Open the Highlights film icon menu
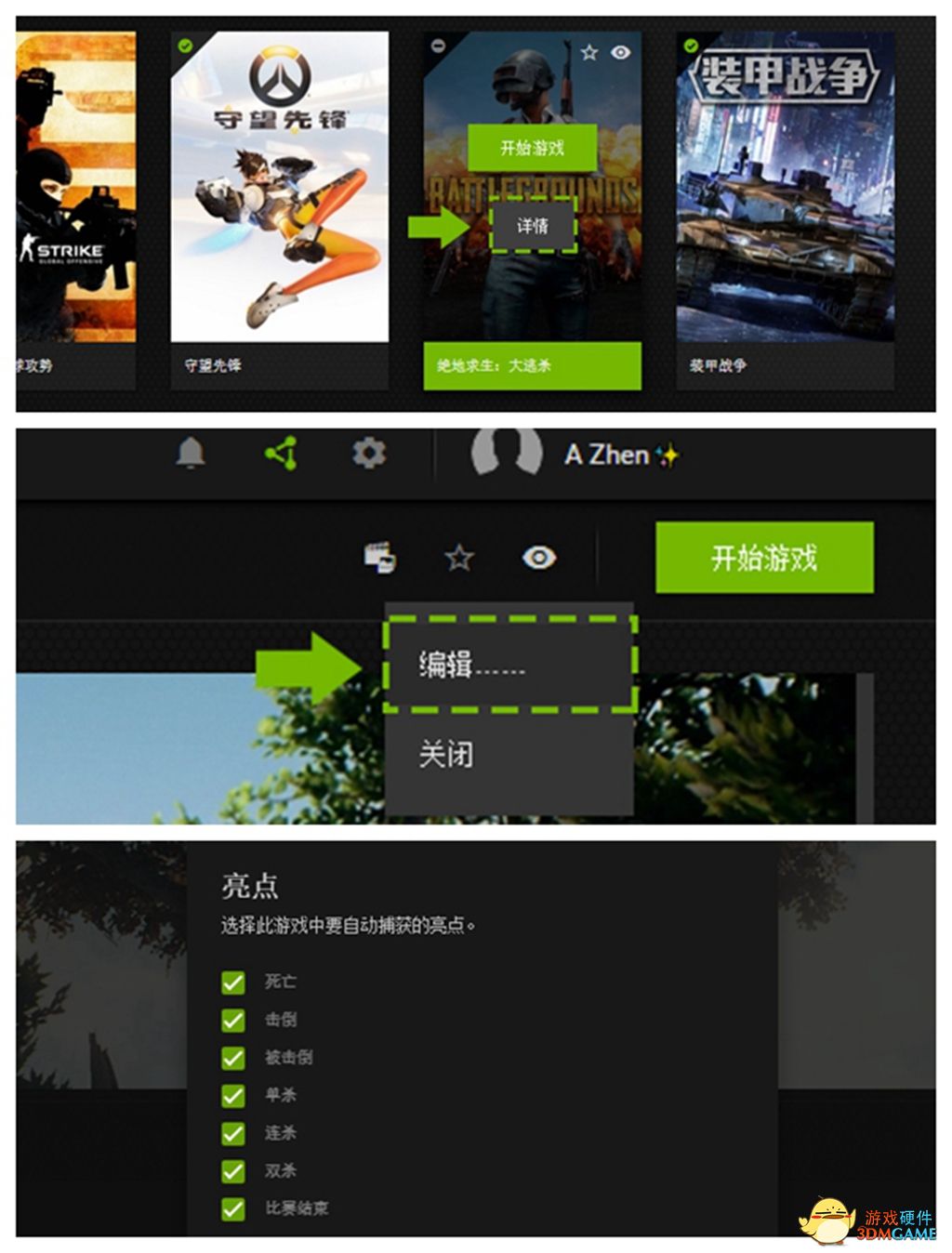The width and height of the screenshot is (952, 1253). [x=379, y=558]
